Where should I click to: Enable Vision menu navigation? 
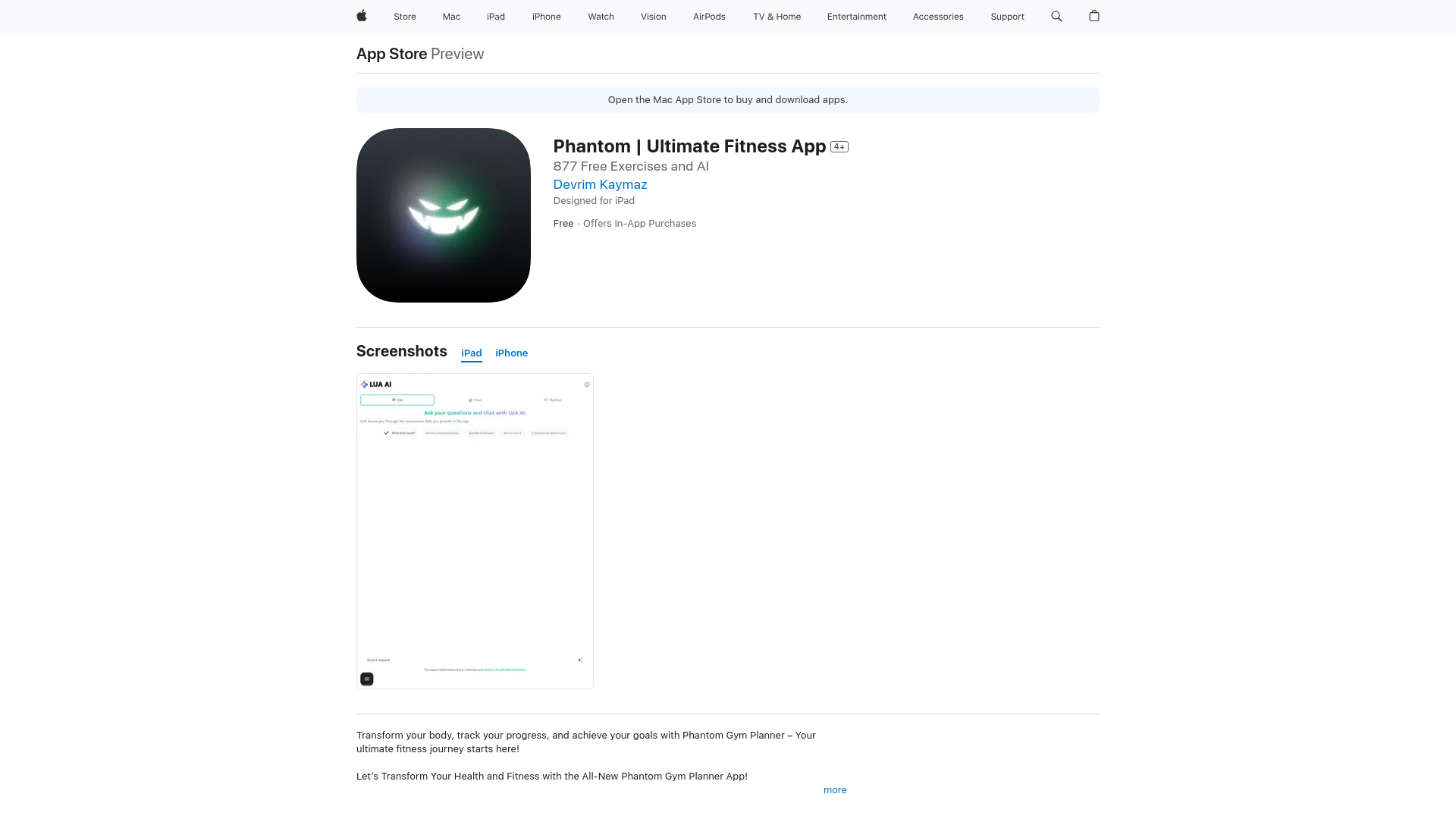point(653,16)
